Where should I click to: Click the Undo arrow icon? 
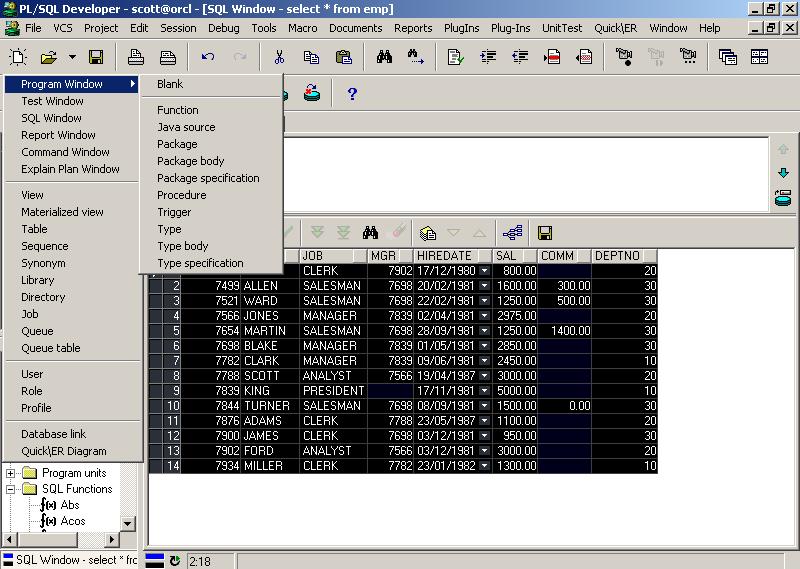pyautogui.click(x=208, y=57)
